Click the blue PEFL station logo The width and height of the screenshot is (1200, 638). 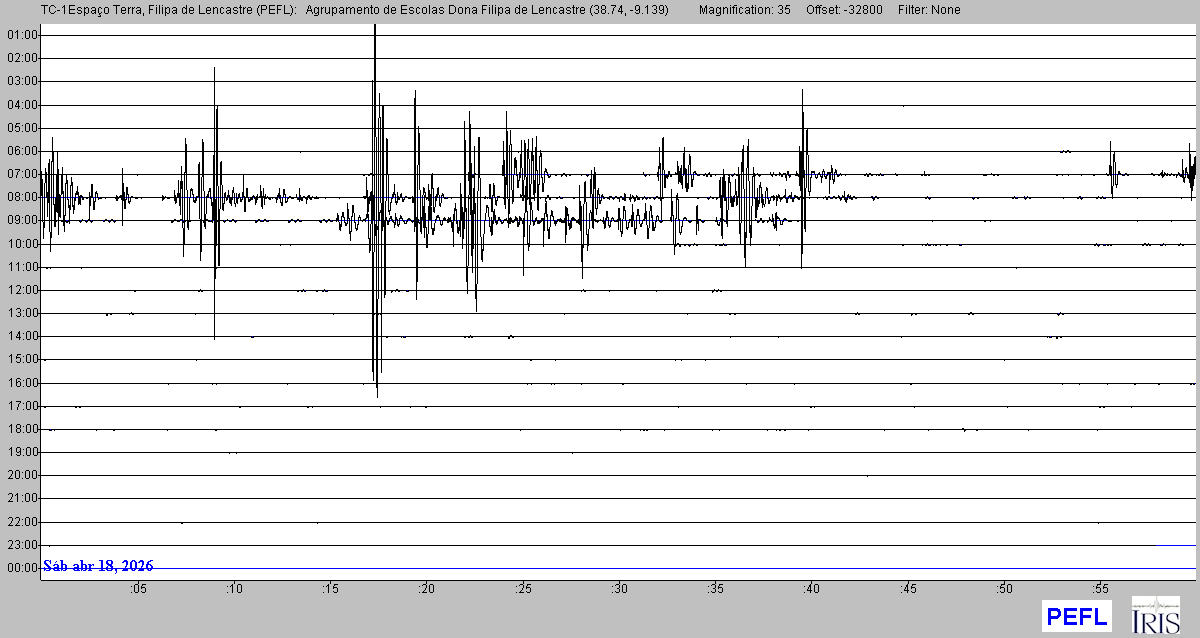click(1076, 615)
